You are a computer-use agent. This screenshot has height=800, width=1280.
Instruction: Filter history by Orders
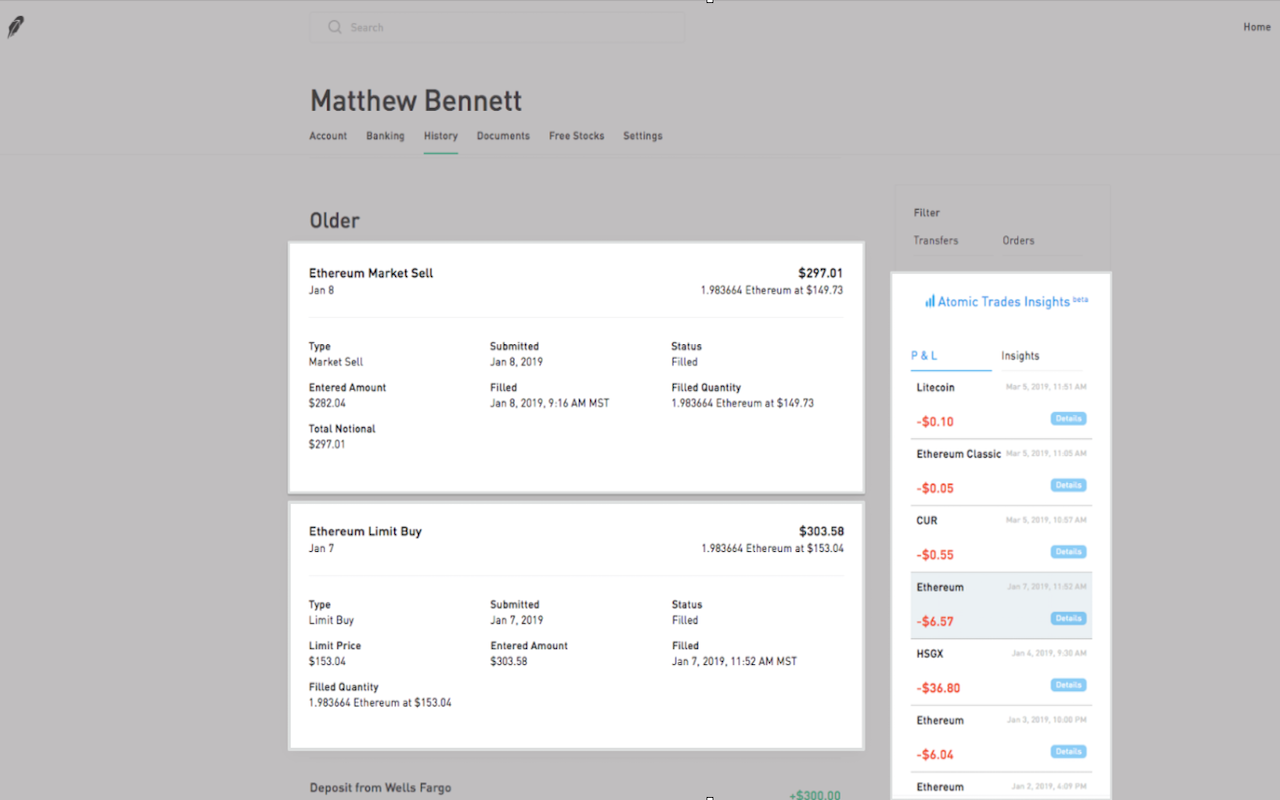1019,241
